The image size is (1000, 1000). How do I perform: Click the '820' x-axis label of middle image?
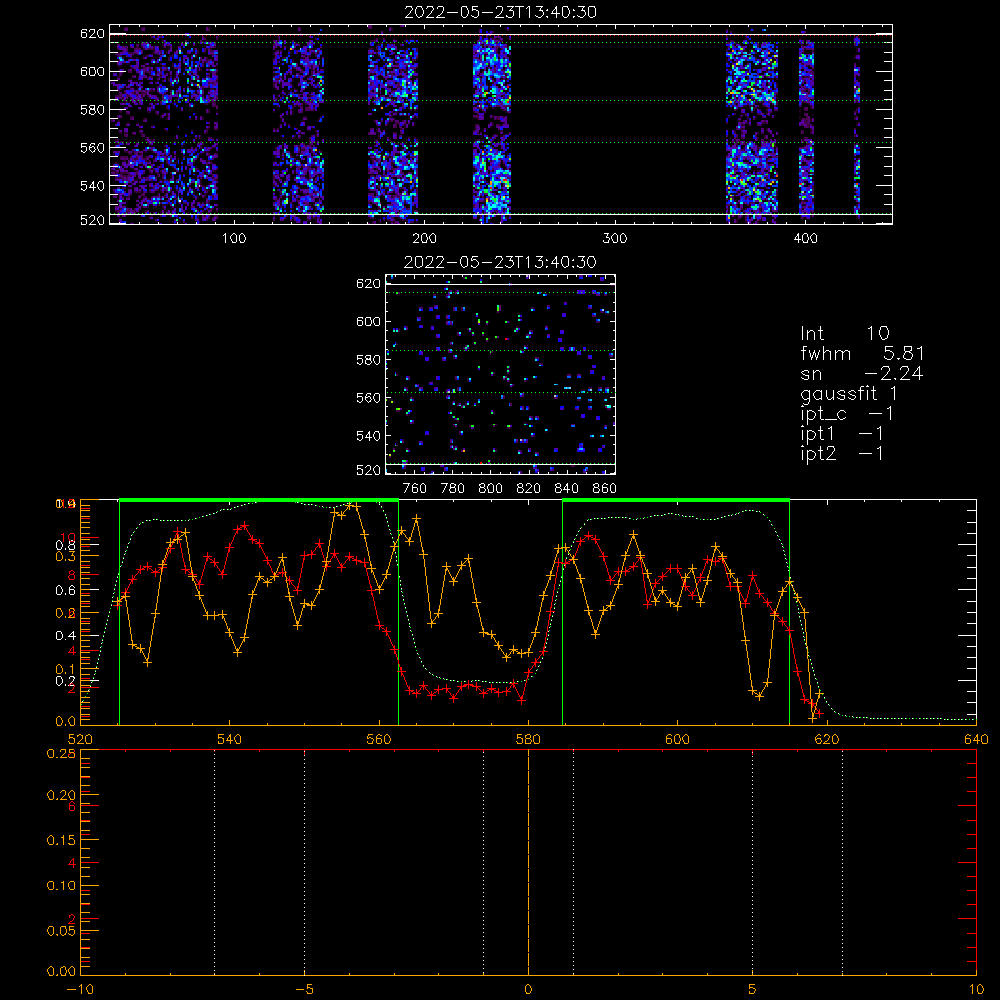tap(529, 489)
